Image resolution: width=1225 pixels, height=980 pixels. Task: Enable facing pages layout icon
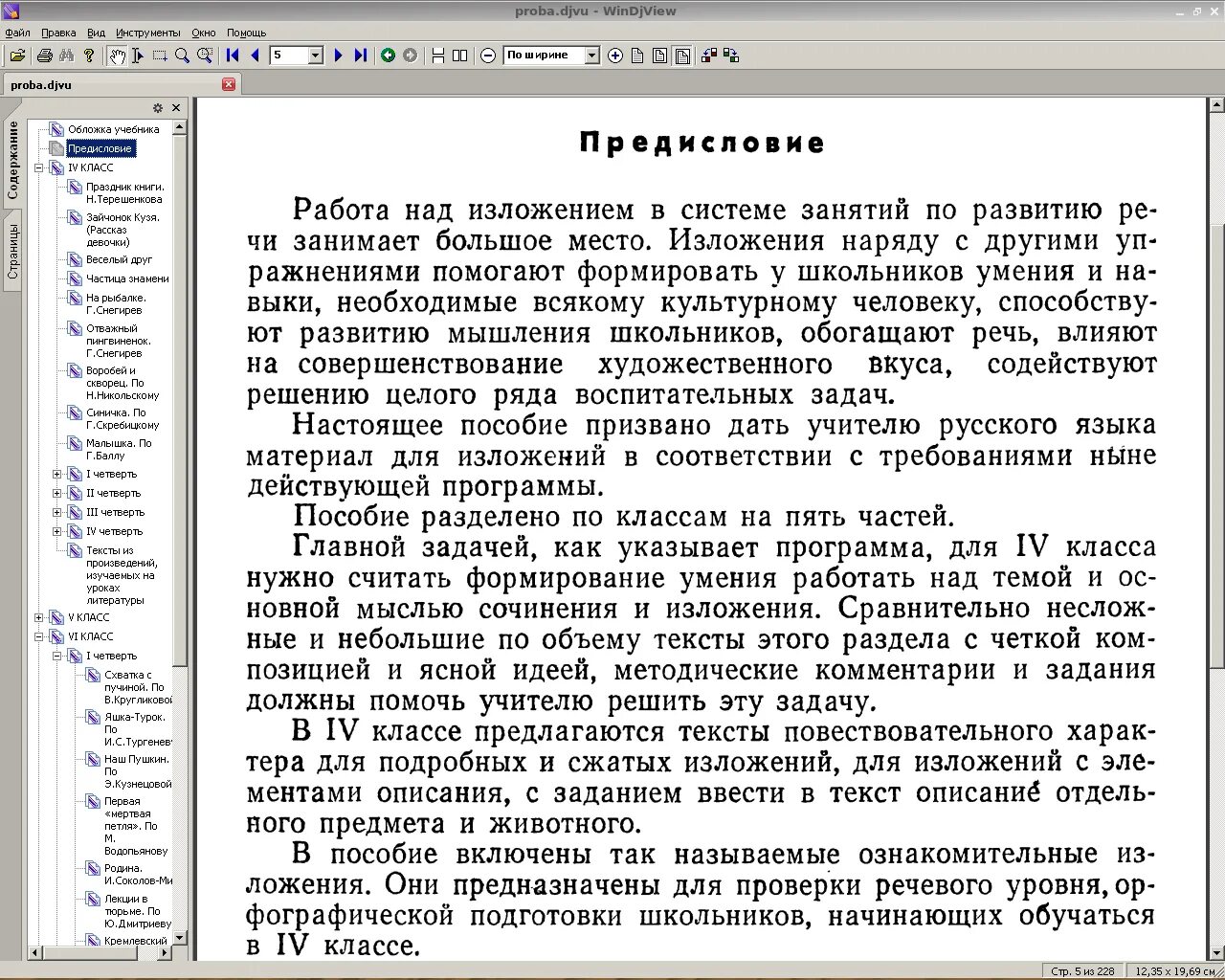pyautogui.click(x=459, y=56)
